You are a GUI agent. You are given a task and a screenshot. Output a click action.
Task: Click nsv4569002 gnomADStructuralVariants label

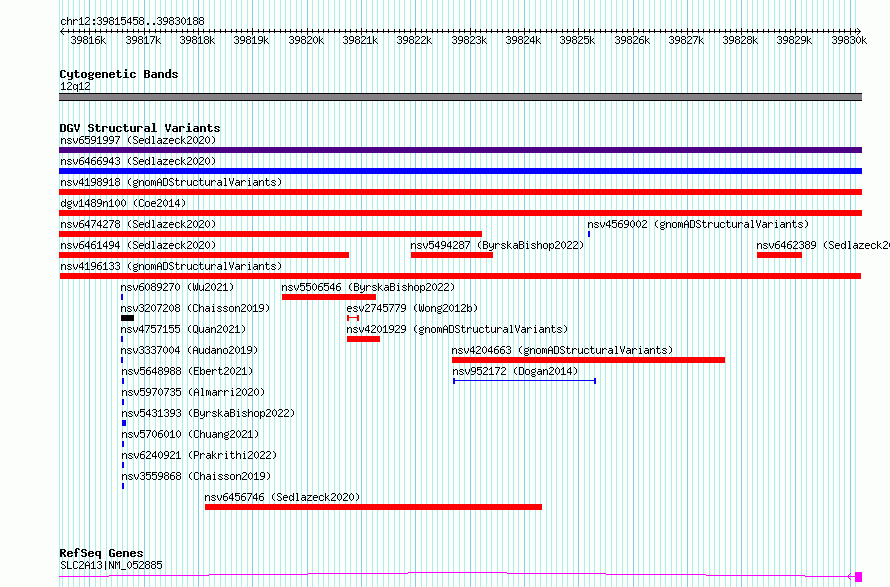pos(698,224)
